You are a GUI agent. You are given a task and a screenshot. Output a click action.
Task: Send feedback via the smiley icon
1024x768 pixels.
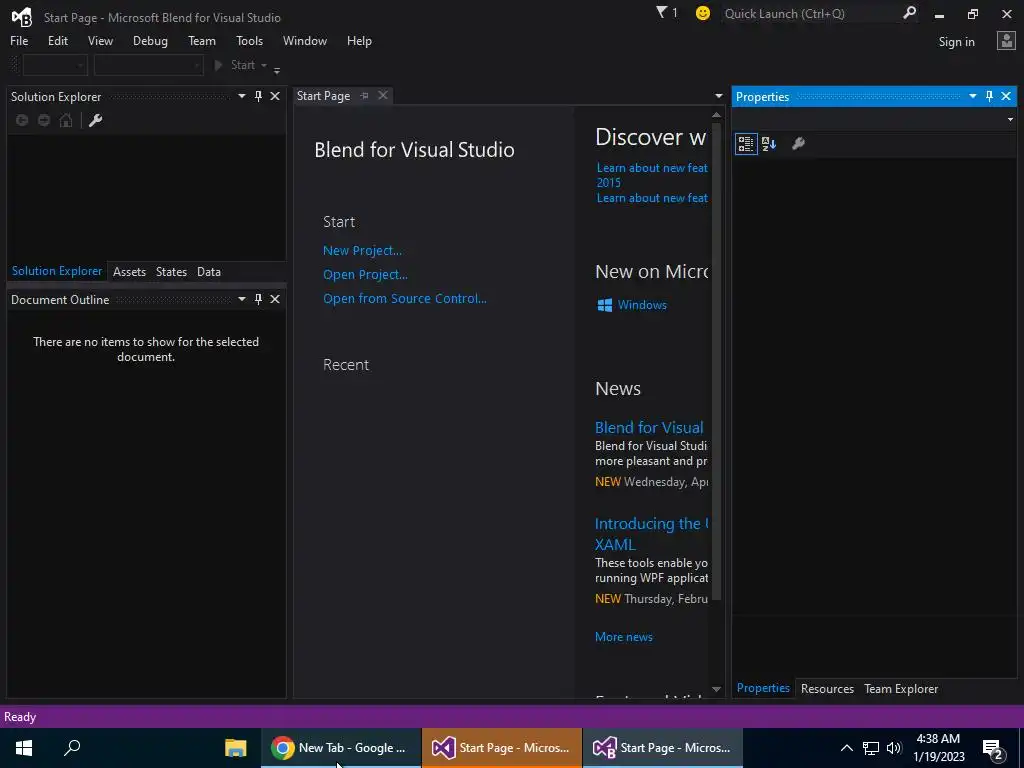tap(703, 13)
